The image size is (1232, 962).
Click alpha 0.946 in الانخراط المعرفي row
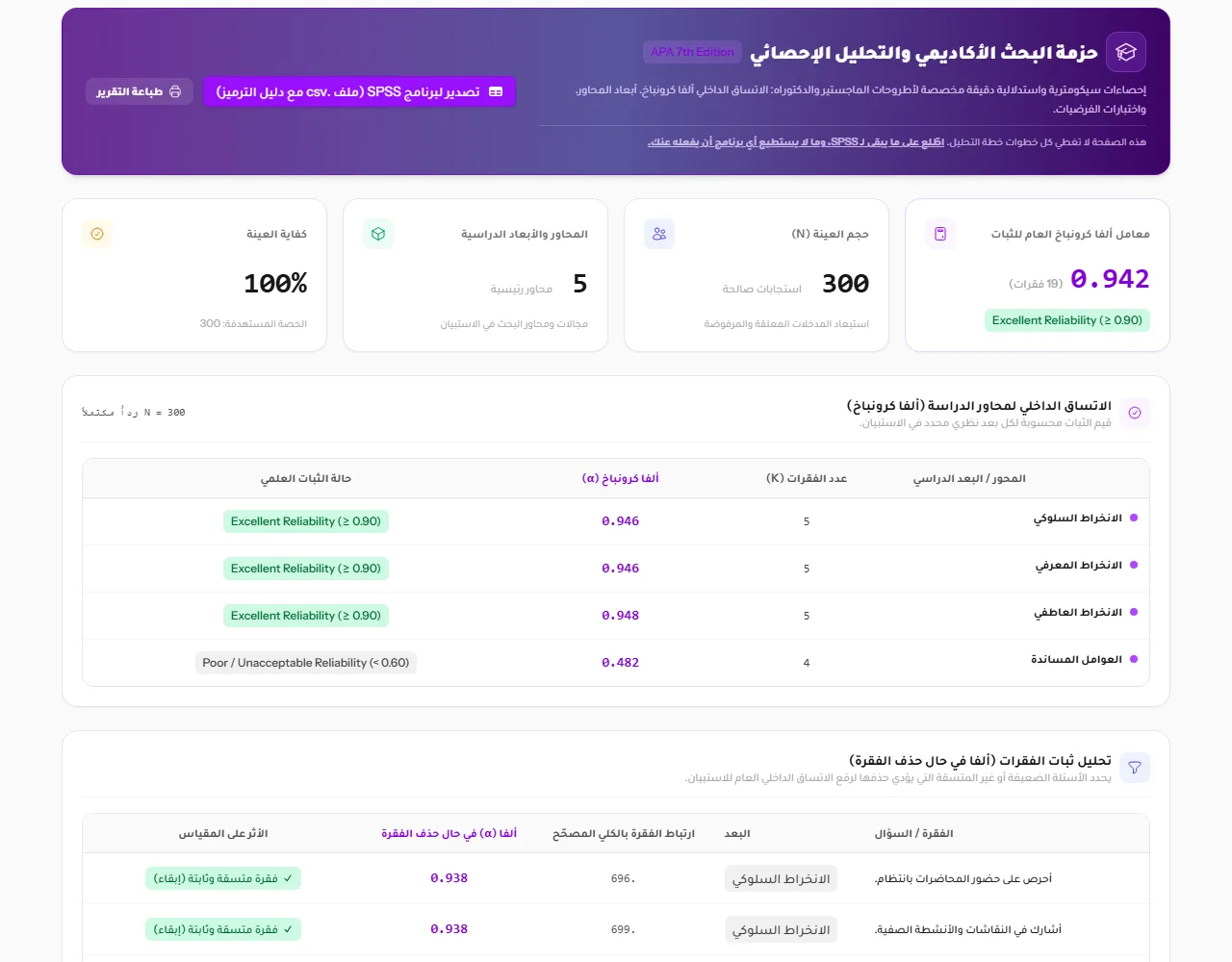point(620,569)
